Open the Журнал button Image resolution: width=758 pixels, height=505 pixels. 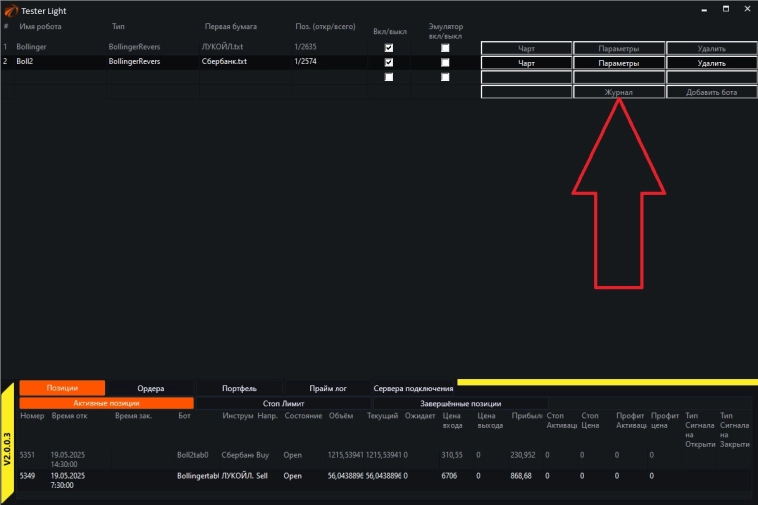click(619, 92)
